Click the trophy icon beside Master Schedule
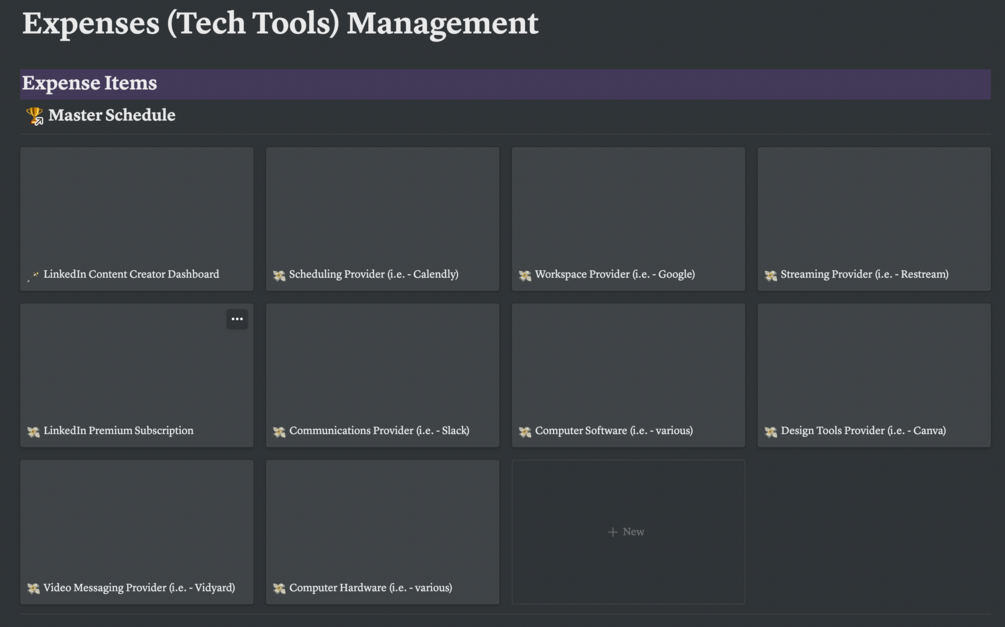 coord(35,116)
